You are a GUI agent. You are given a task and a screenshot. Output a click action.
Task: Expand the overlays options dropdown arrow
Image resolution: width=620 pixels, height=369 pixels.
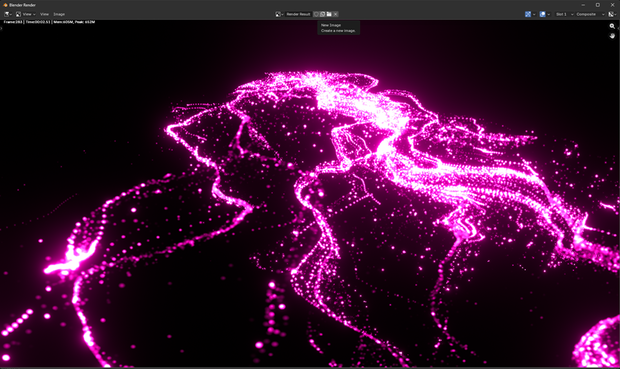[x=548, y=14]
